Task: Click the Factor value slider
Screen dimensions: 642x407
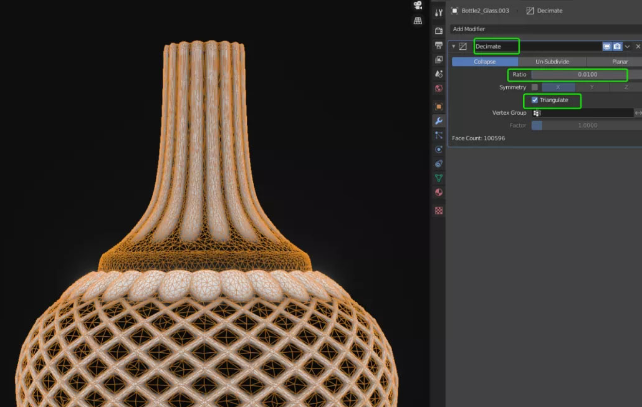Action: click(586, 125)
